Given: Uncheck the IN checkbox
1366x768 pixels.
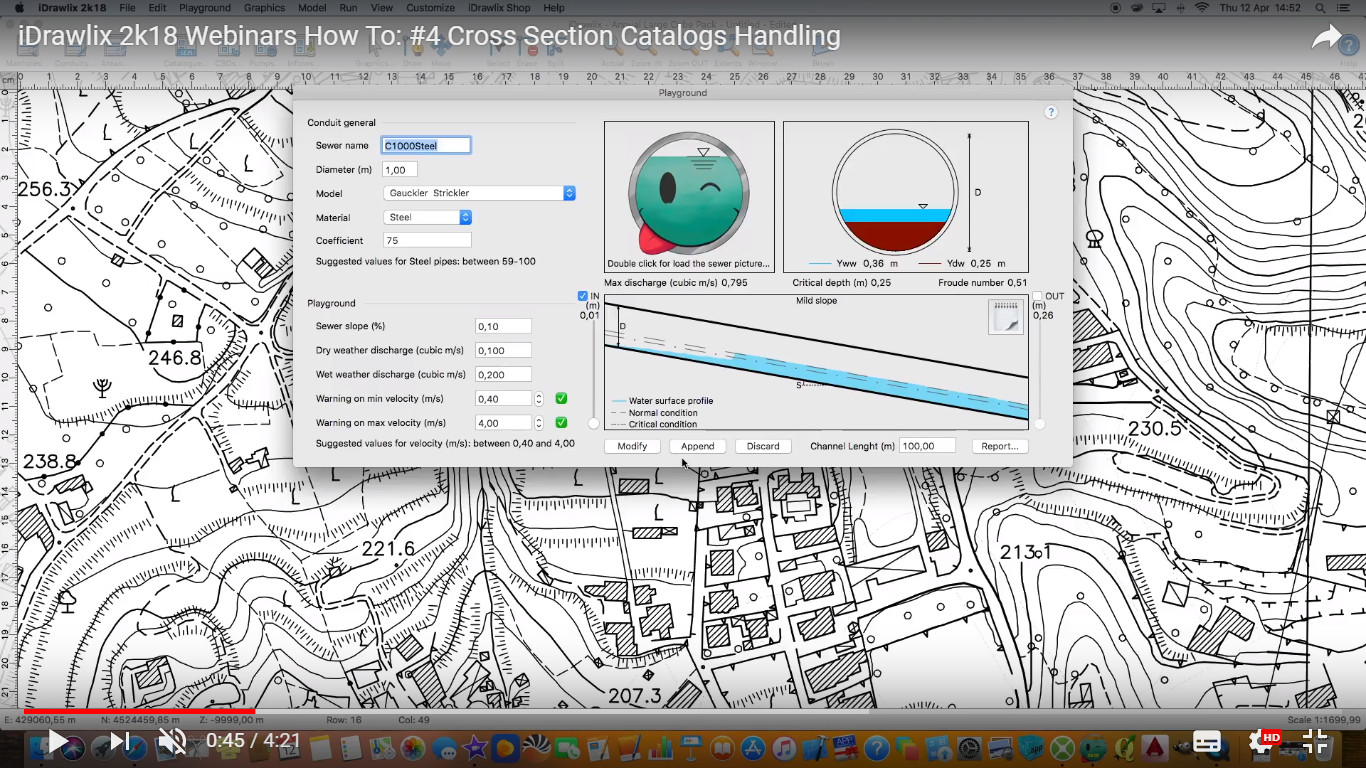Looking at the screenshot, I should pos(583,296).
